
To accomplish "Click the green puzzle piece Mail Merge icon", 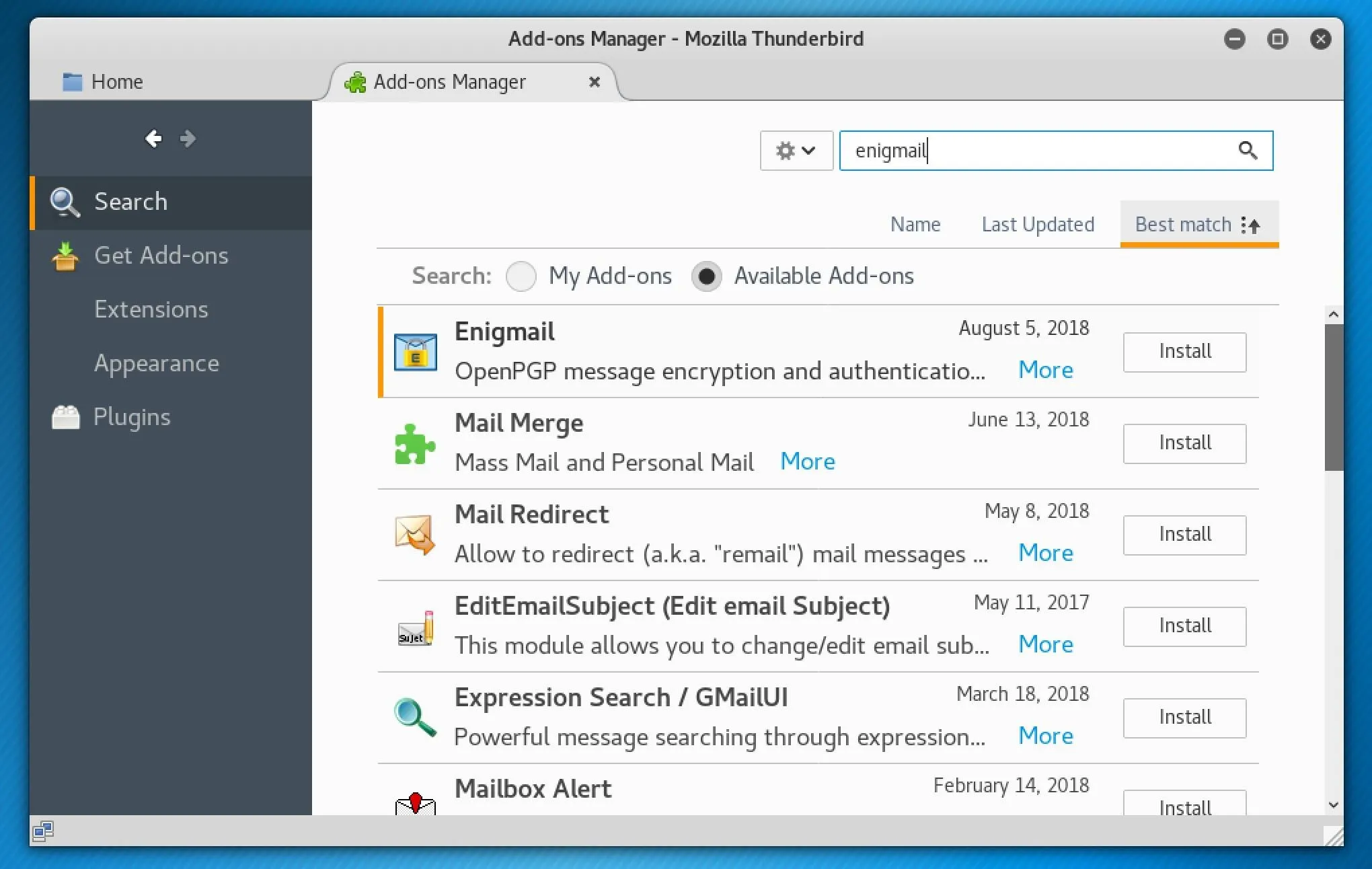I will click(415, 443).
